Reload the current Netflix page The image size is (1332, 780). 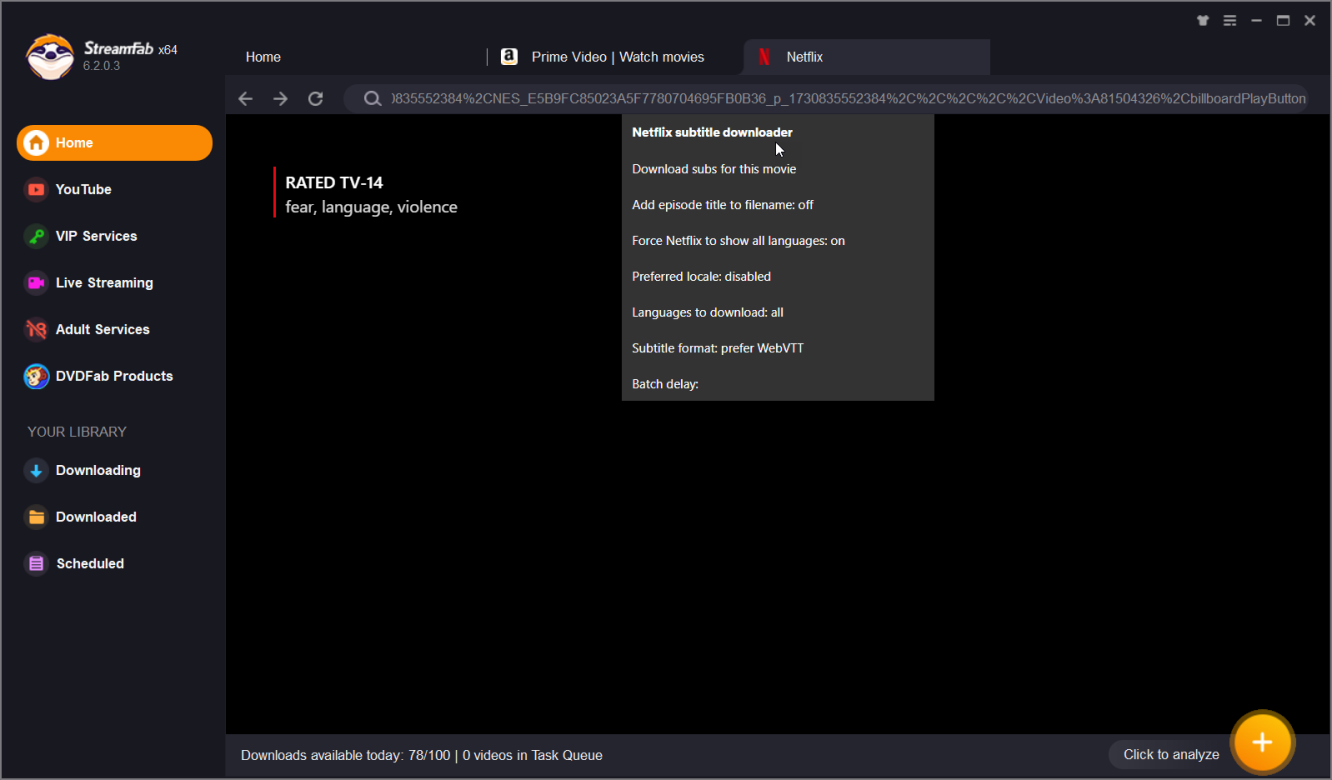315,98
